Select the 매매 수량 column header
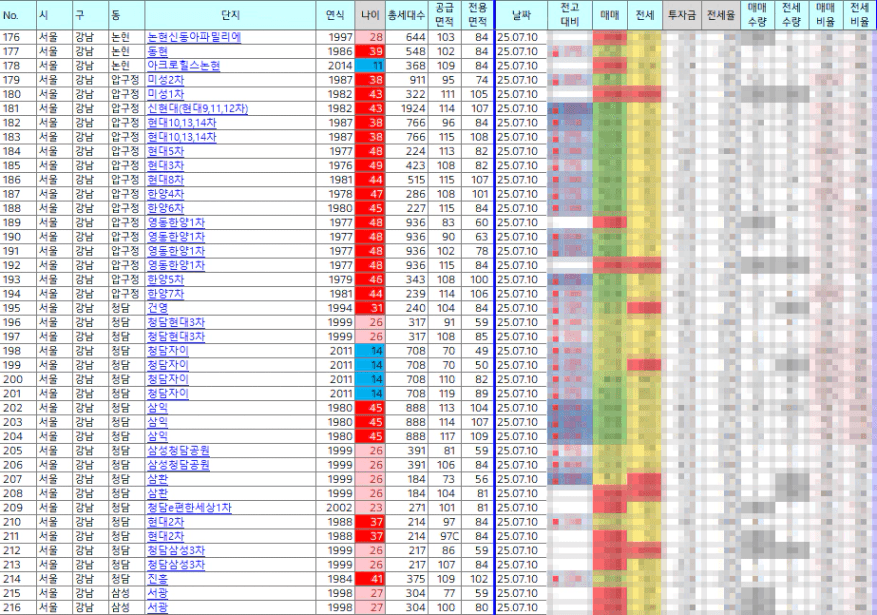 point(757,15)
